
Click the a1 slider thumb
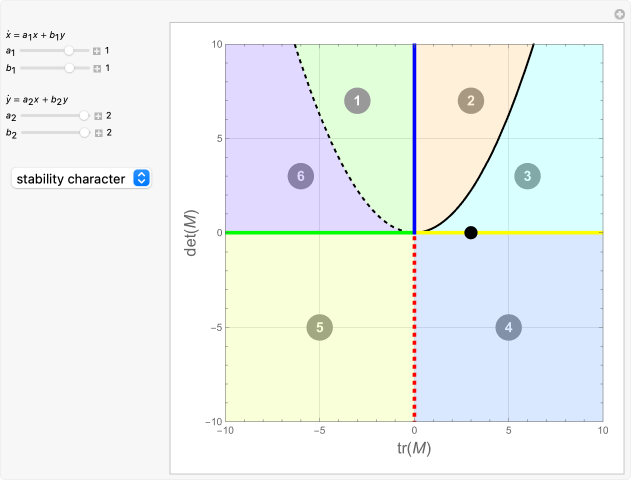coord(69,50)
